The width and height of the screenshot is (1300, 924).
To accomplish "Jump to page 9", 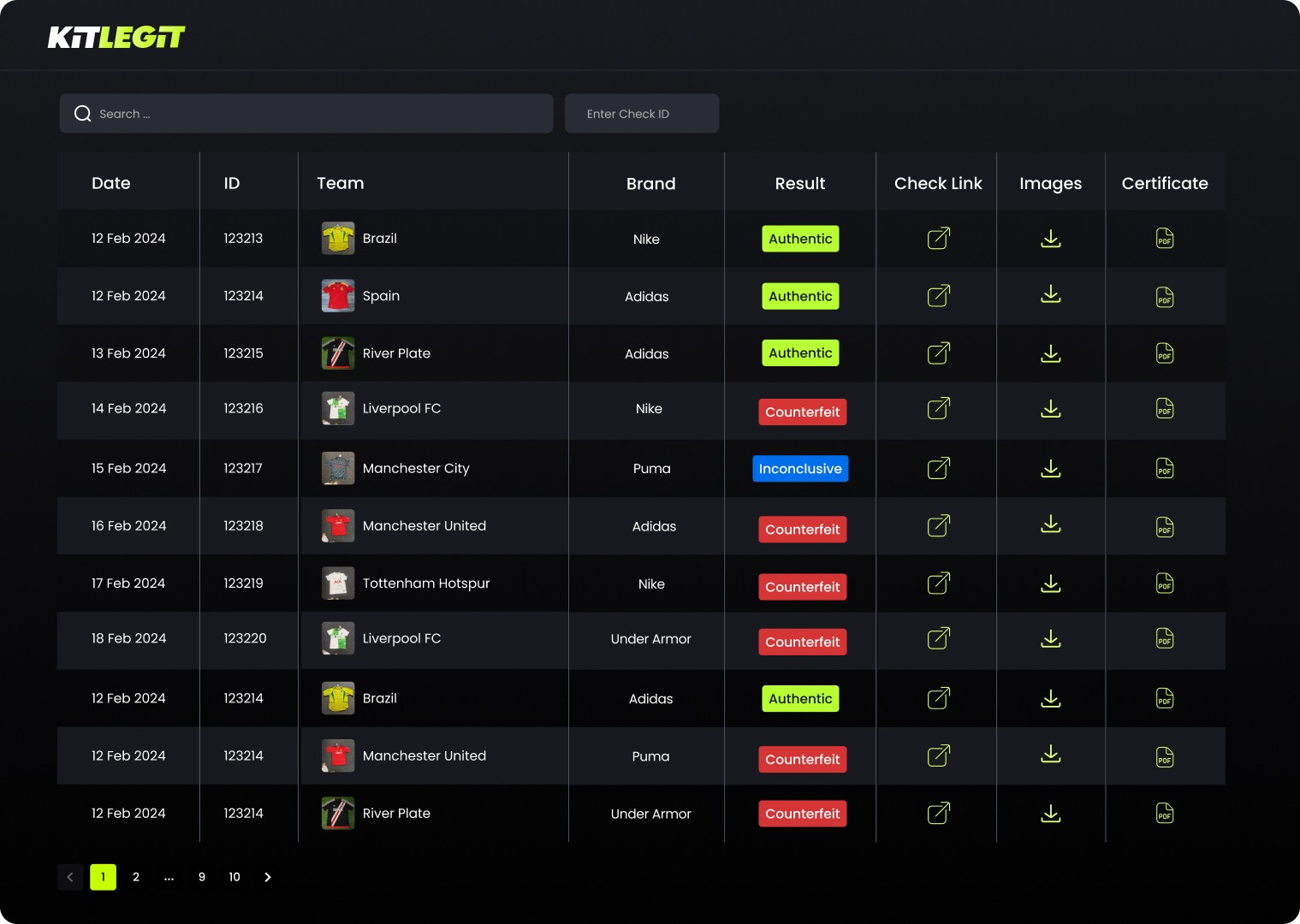I will click(202, 877).
